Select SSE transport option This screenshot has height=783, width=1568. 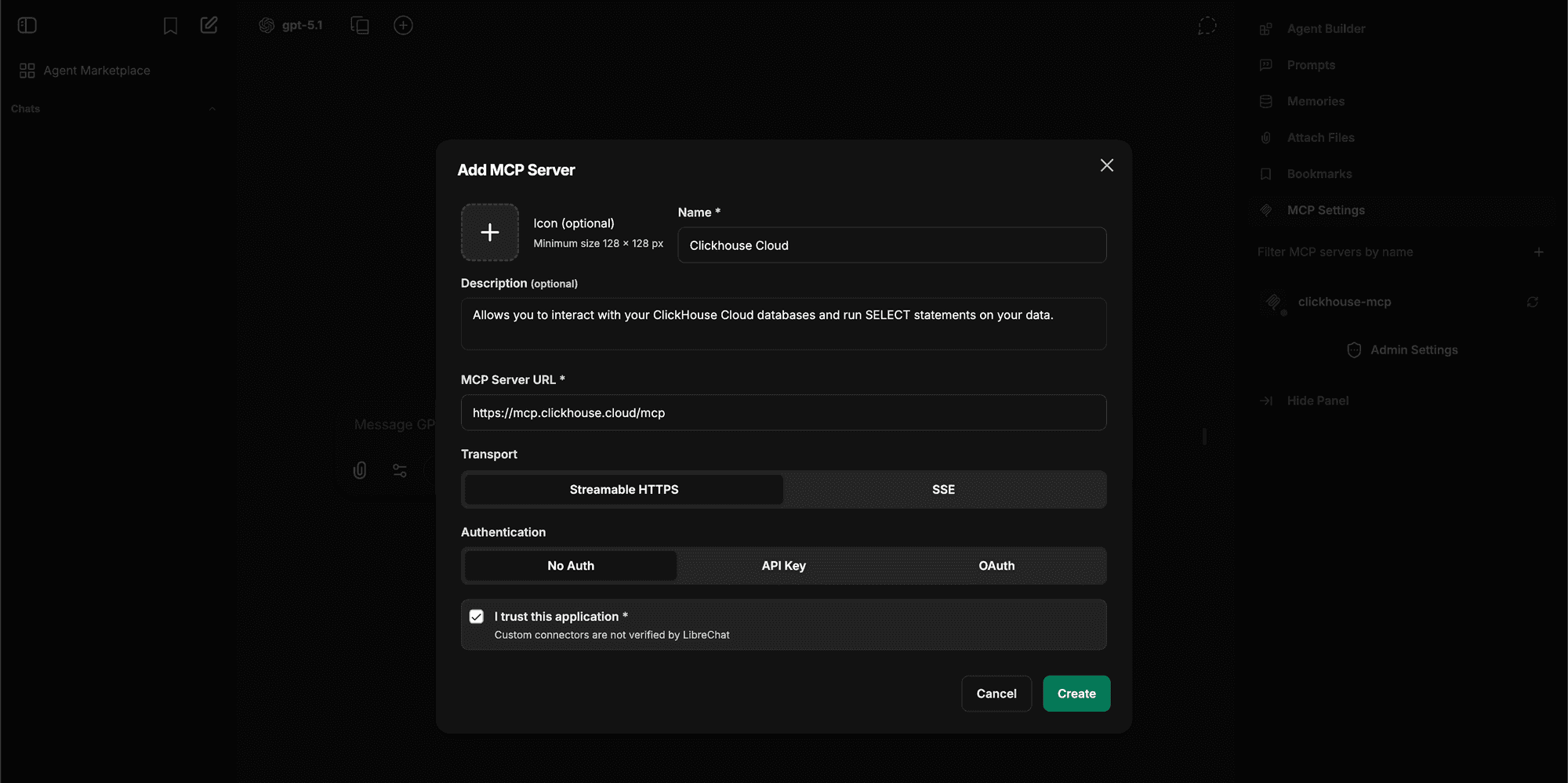943,490
